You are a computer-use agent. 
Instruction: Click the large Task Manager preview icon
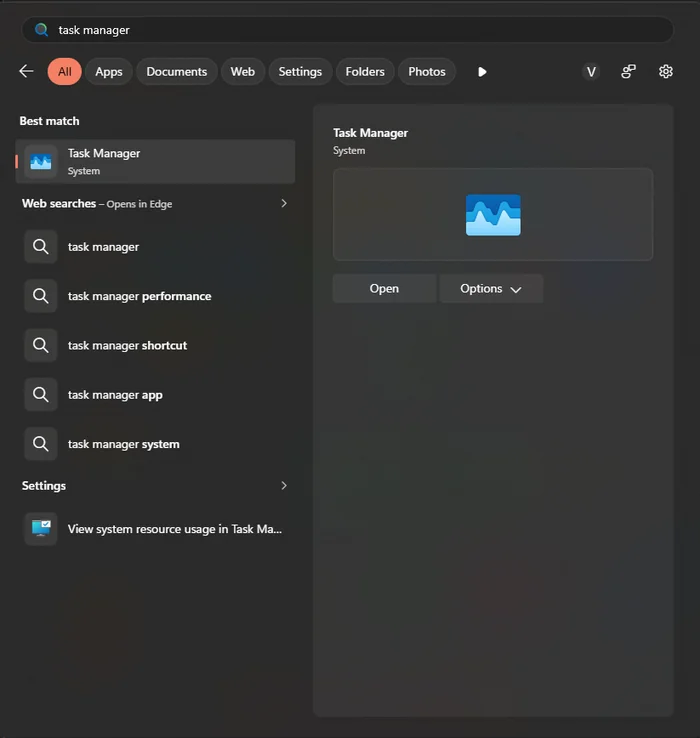click(493, 215)
